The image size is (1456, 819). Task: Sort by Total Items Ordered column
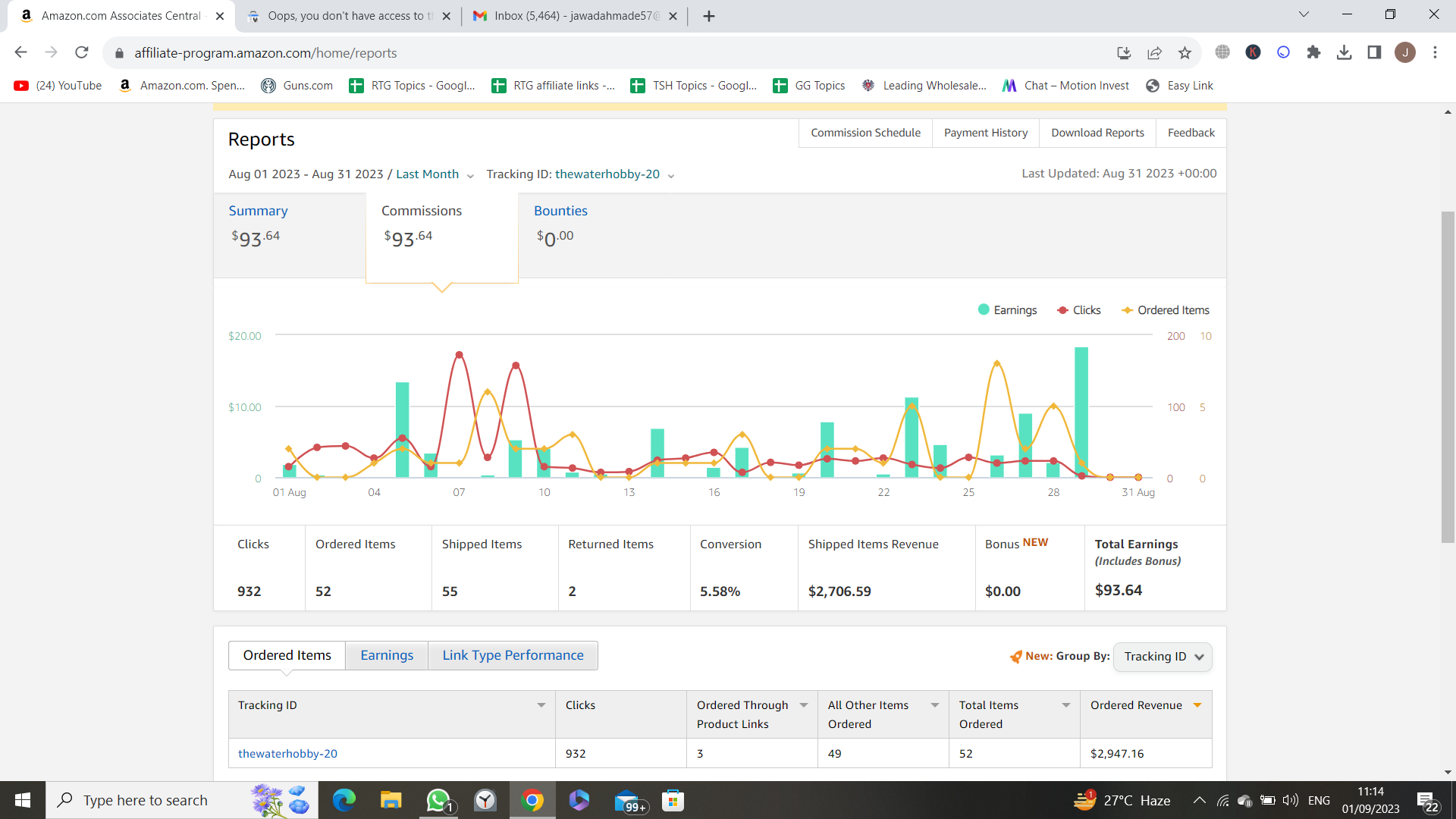click(x=1066, y=705)
